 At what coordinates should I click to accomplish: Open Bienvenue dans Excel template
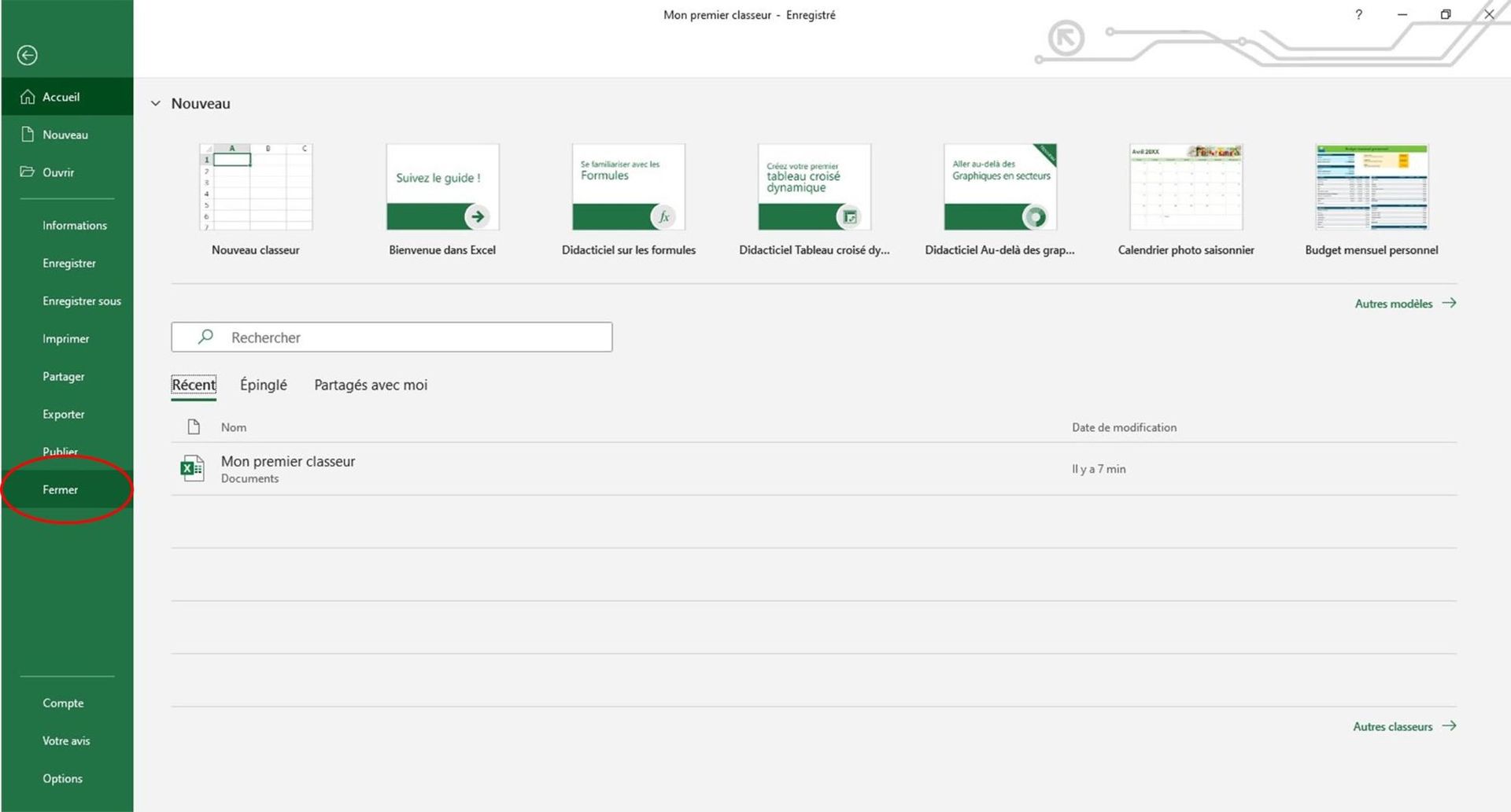point(442,201)
